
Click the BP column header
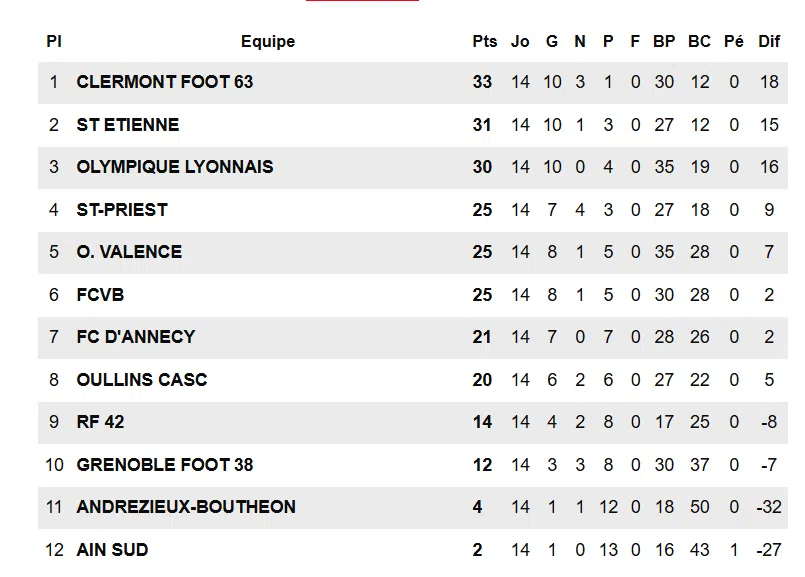point(664,41)
